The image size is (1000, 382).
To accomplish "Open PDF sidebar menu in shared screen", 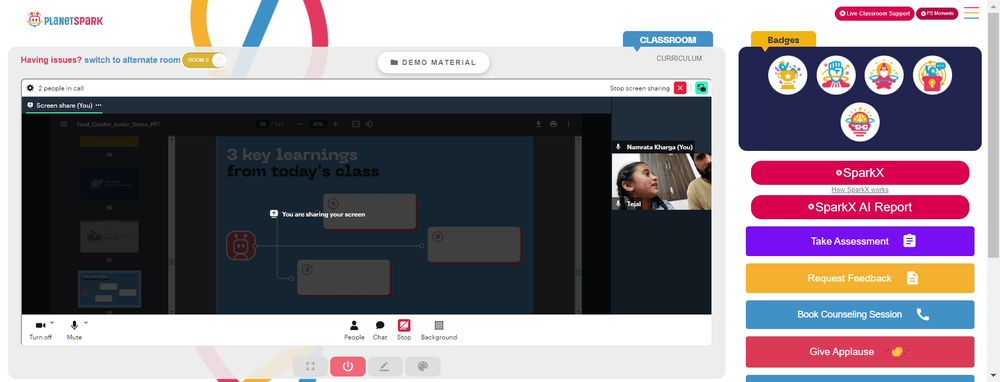I will coord(64,124).
